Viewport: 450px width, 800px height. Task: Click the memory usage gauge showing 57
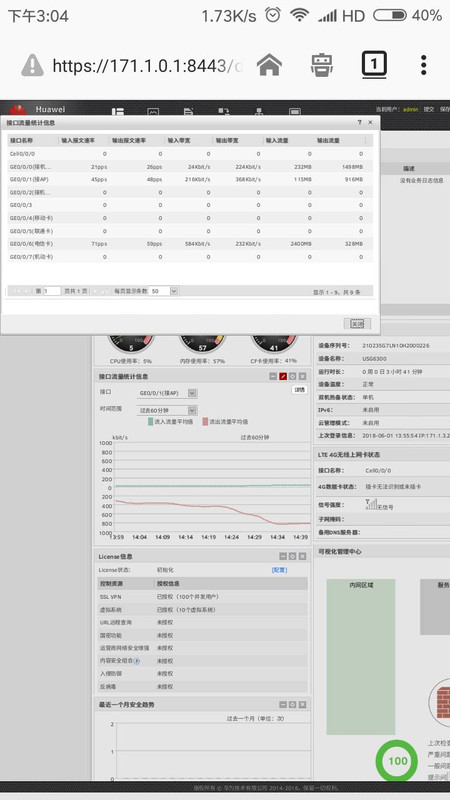tap(203, 344)
